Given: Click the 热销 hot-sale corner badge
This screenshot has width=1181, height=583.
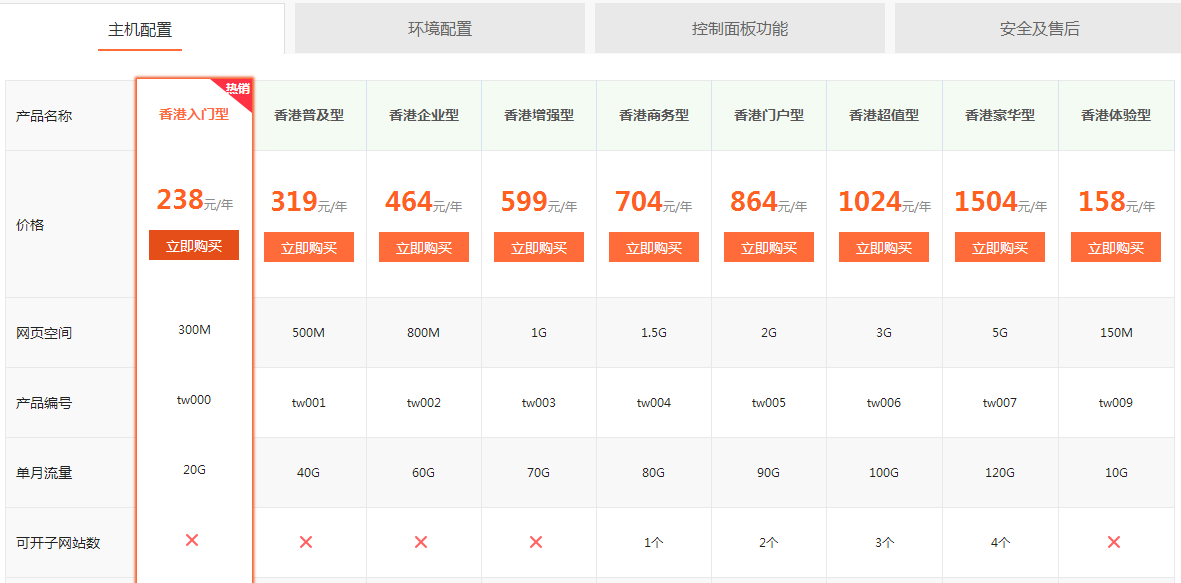Looking at the screenshot, I should [239, 89].
